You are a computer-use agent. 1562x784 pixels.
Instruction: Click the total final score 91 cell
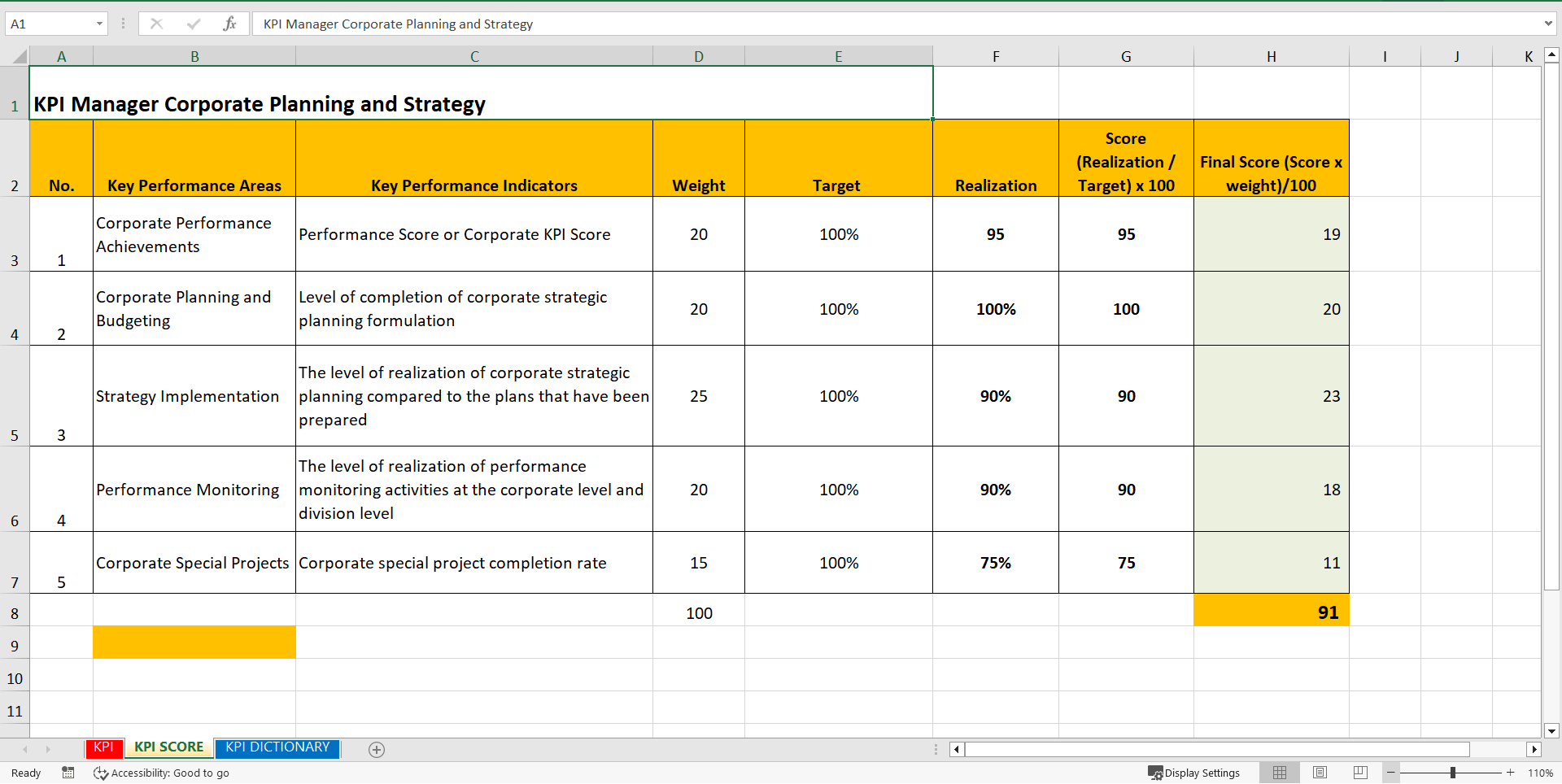click(1272, 611)
